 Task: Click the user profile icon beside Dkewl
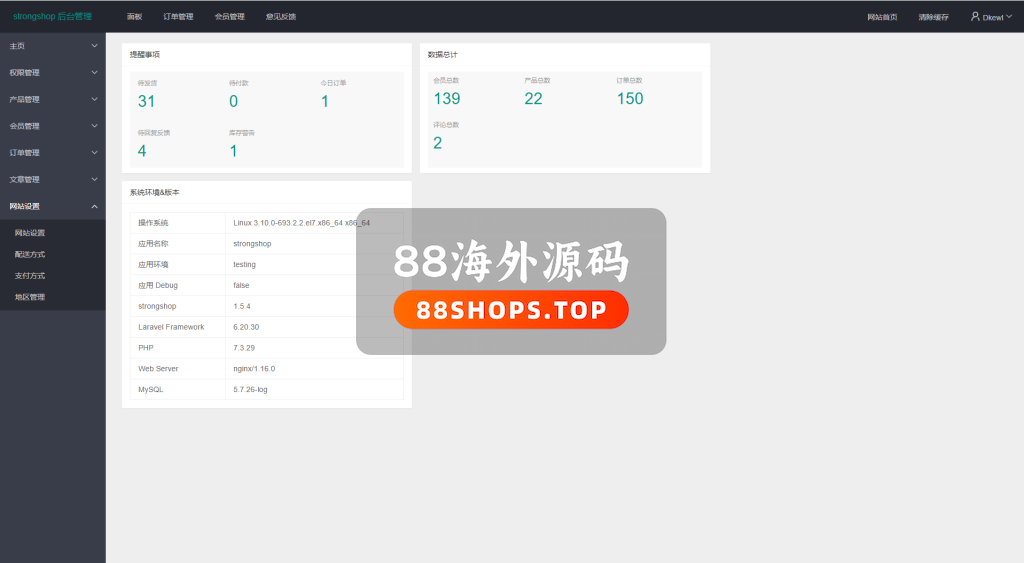click(975, 16)
